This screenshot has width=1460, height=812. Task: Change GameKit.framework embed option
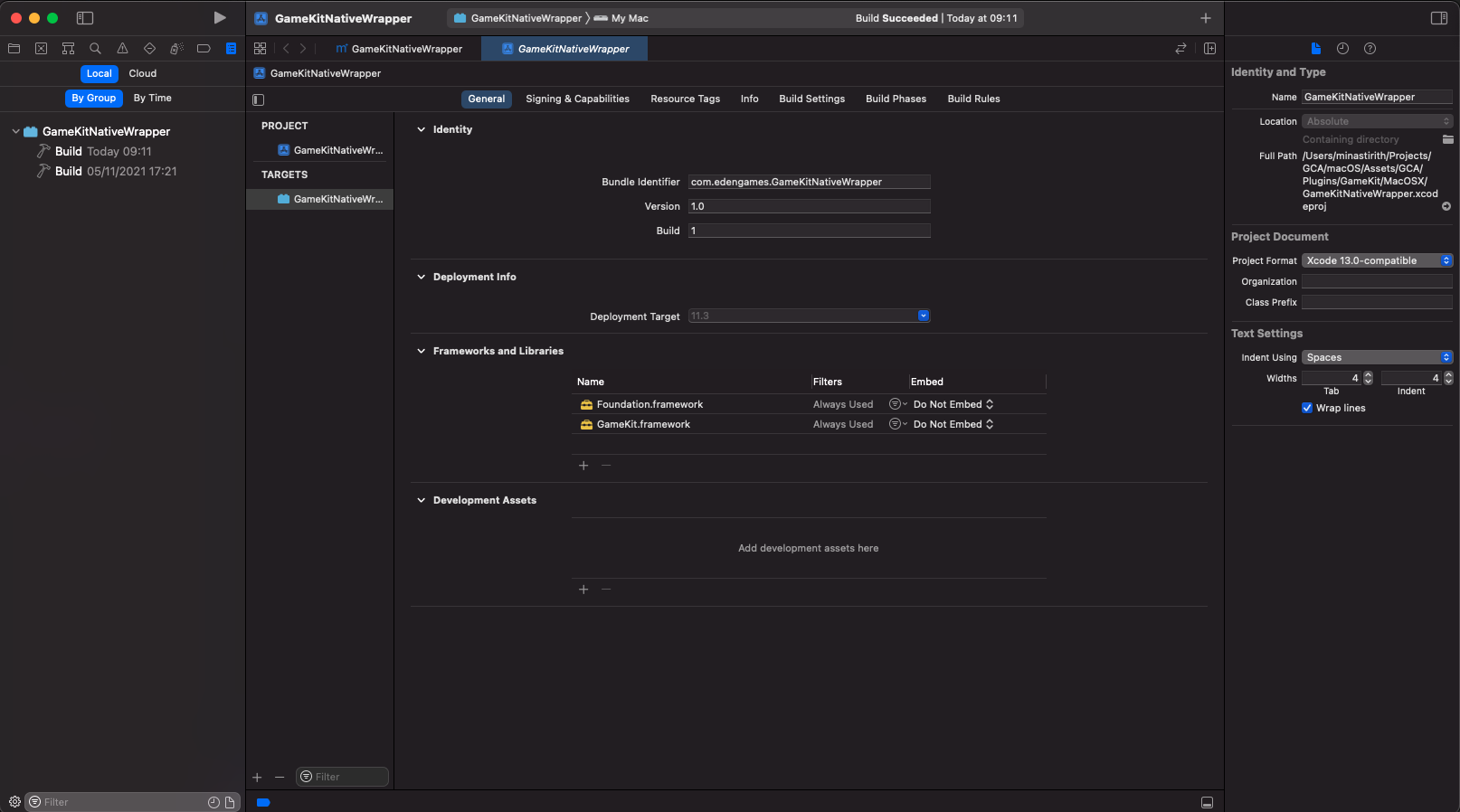[x=953, y=425]
